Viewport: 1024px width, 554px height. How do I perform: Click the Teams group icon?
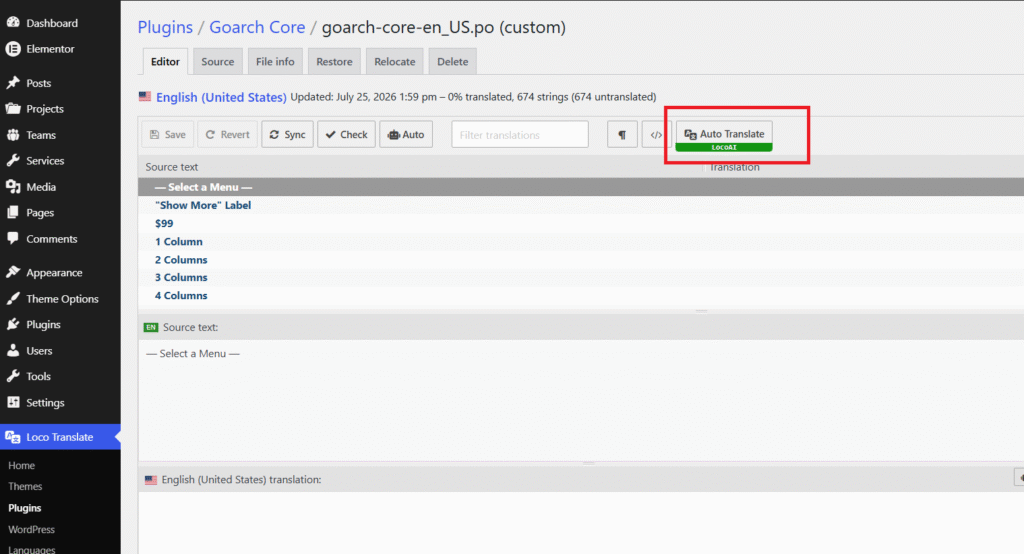[x=13, y=135]
